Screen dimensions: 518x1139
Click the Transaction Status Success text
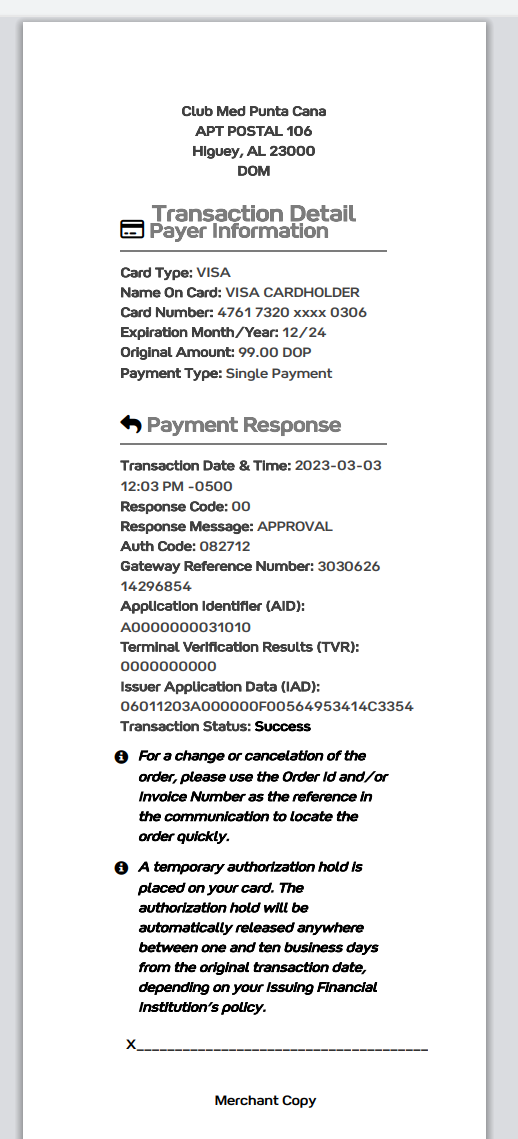coord(283,726)
